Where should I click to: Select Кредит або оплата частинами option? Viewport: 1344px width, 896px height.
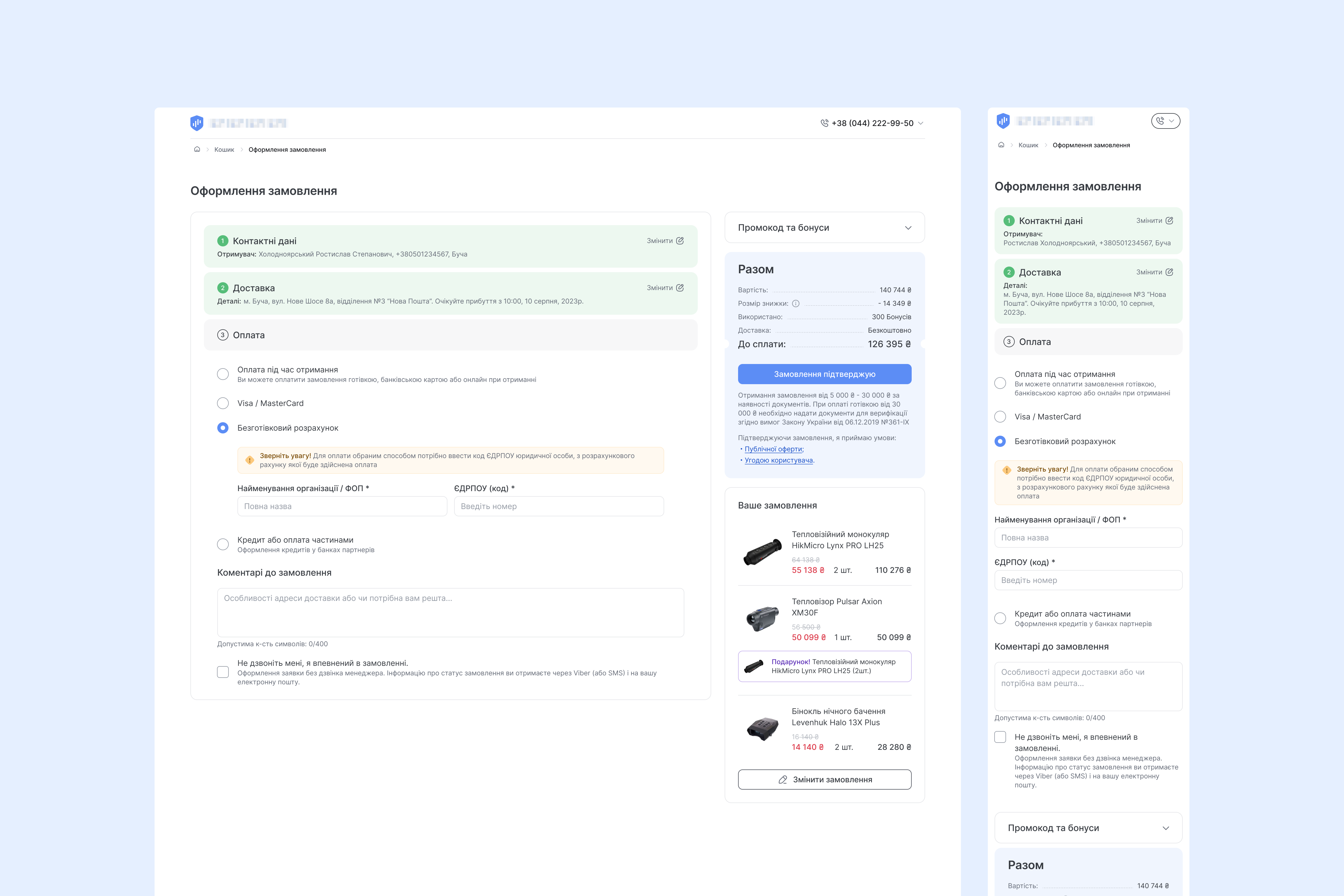coord(223,545)
